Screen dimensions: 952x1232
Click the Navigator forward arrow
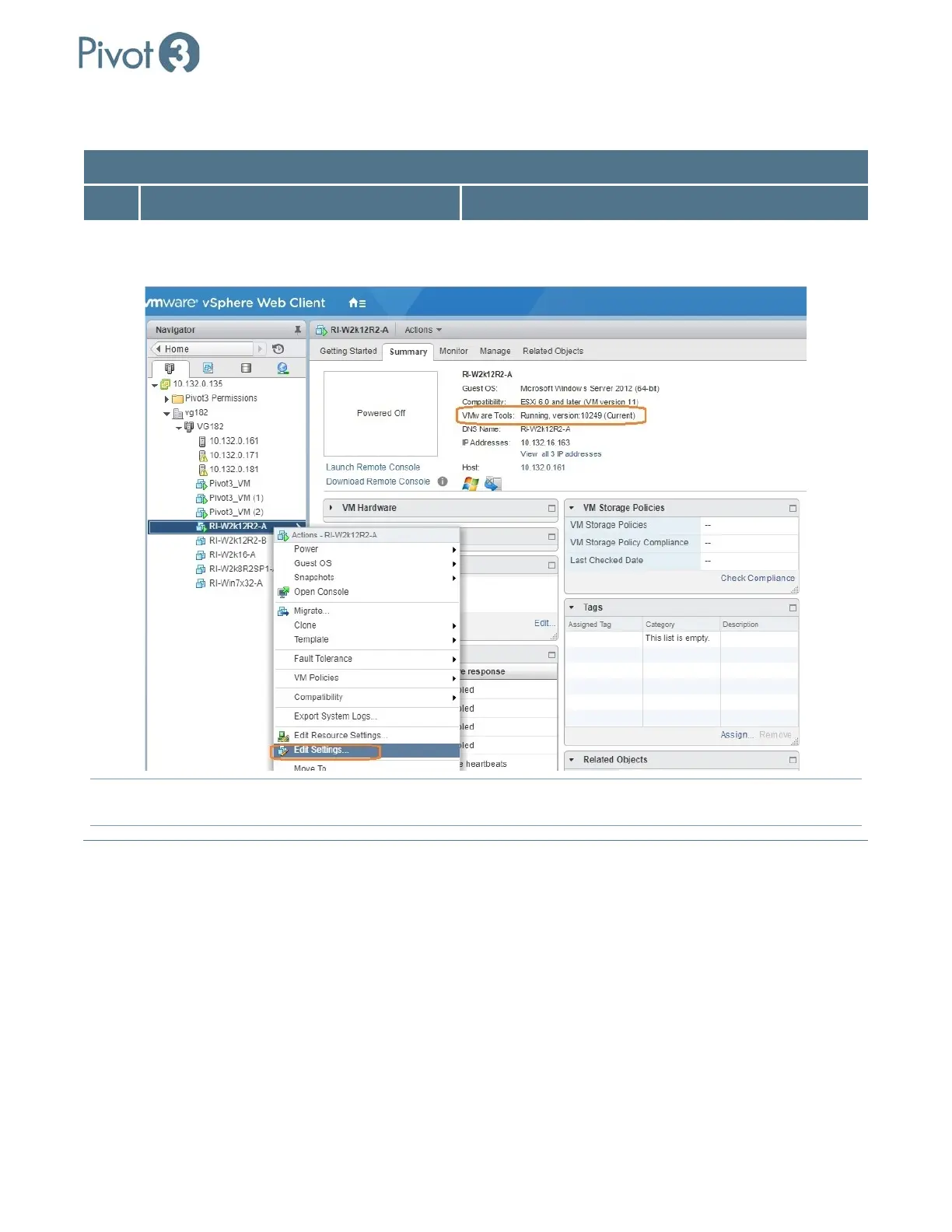coord(261,349)
